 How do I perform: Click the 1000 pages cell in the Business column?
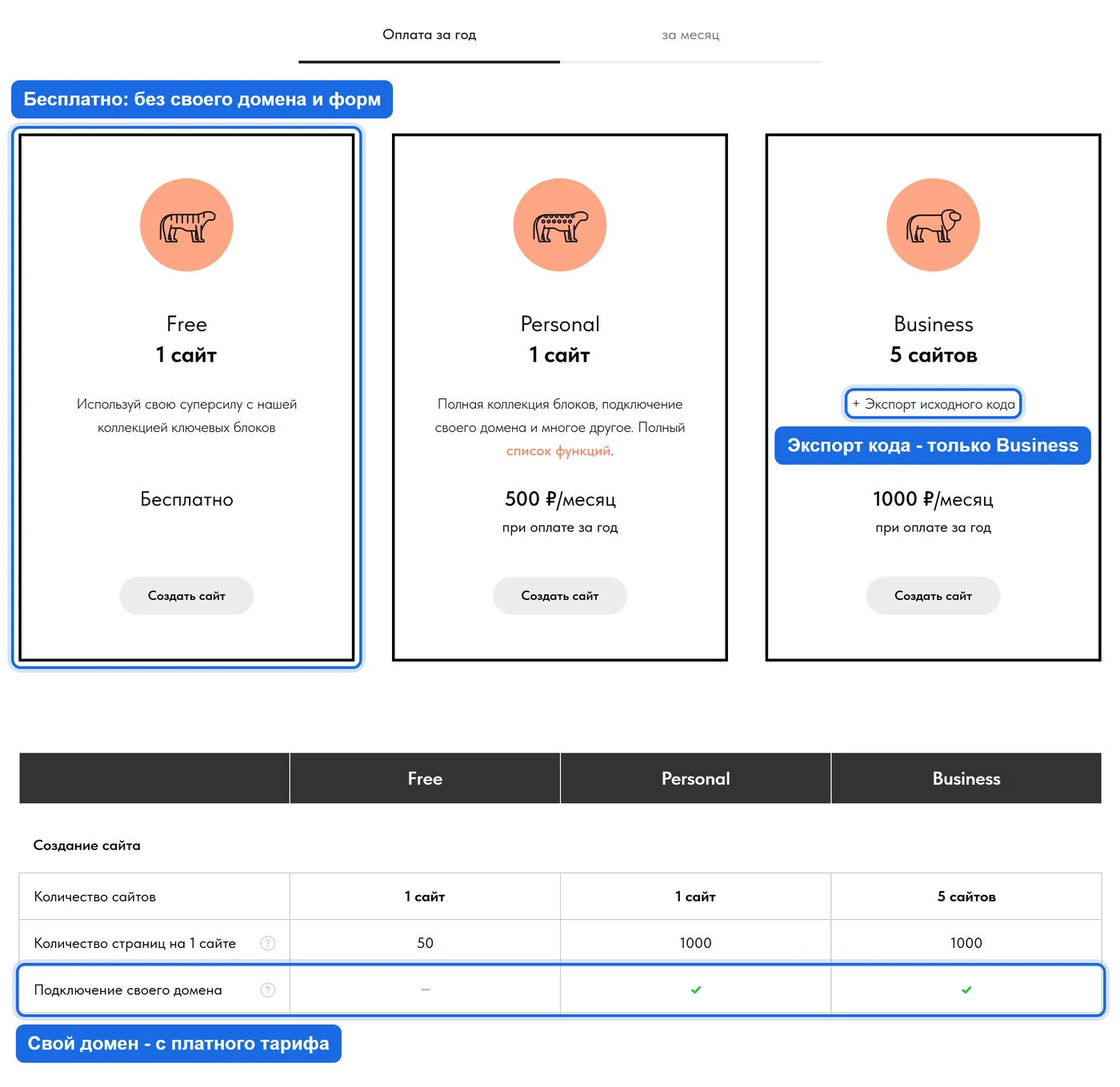(966, 943)
